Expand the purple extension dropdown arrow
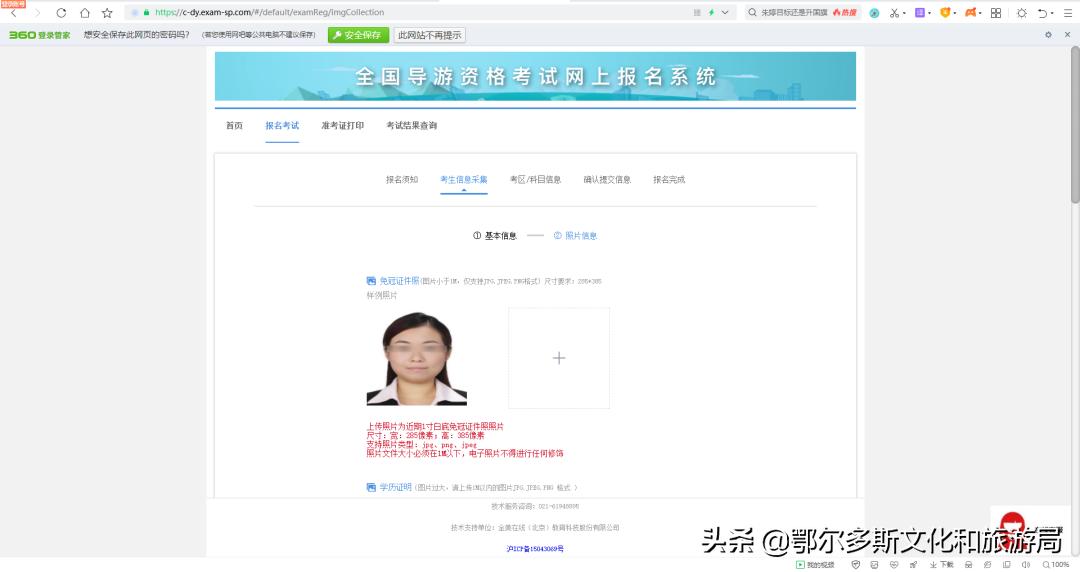 pos(930,13)
